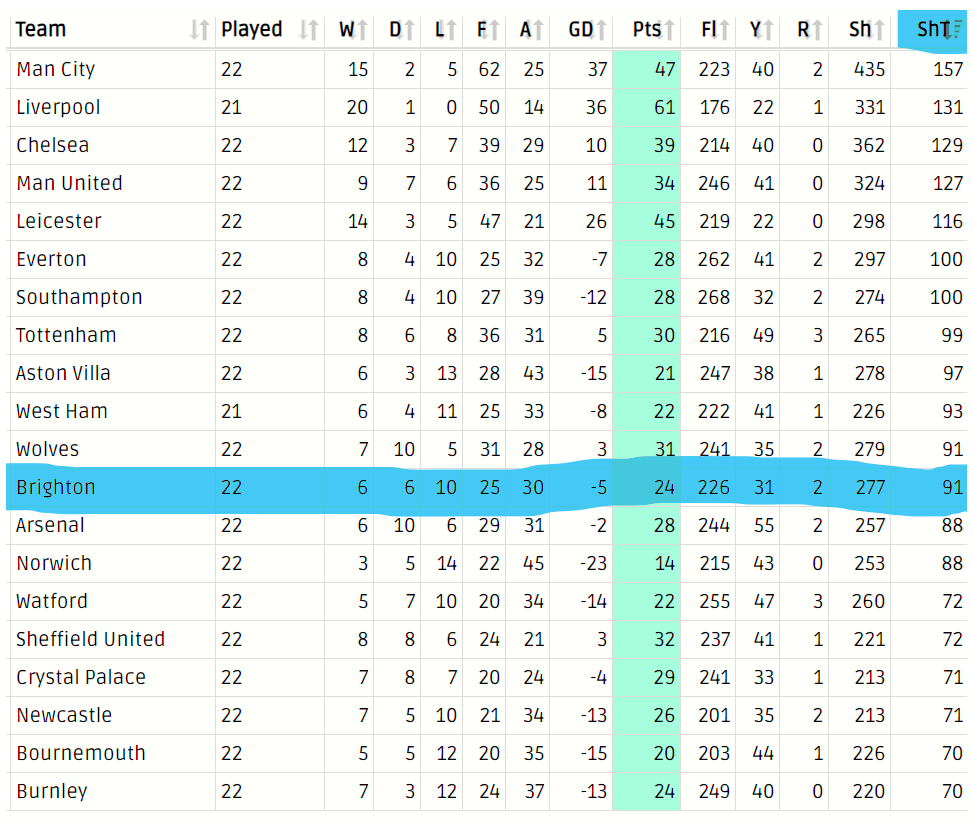Sort by fouls using Fl arrow
The width and height of the screenshot is (973, 825).
724,30
